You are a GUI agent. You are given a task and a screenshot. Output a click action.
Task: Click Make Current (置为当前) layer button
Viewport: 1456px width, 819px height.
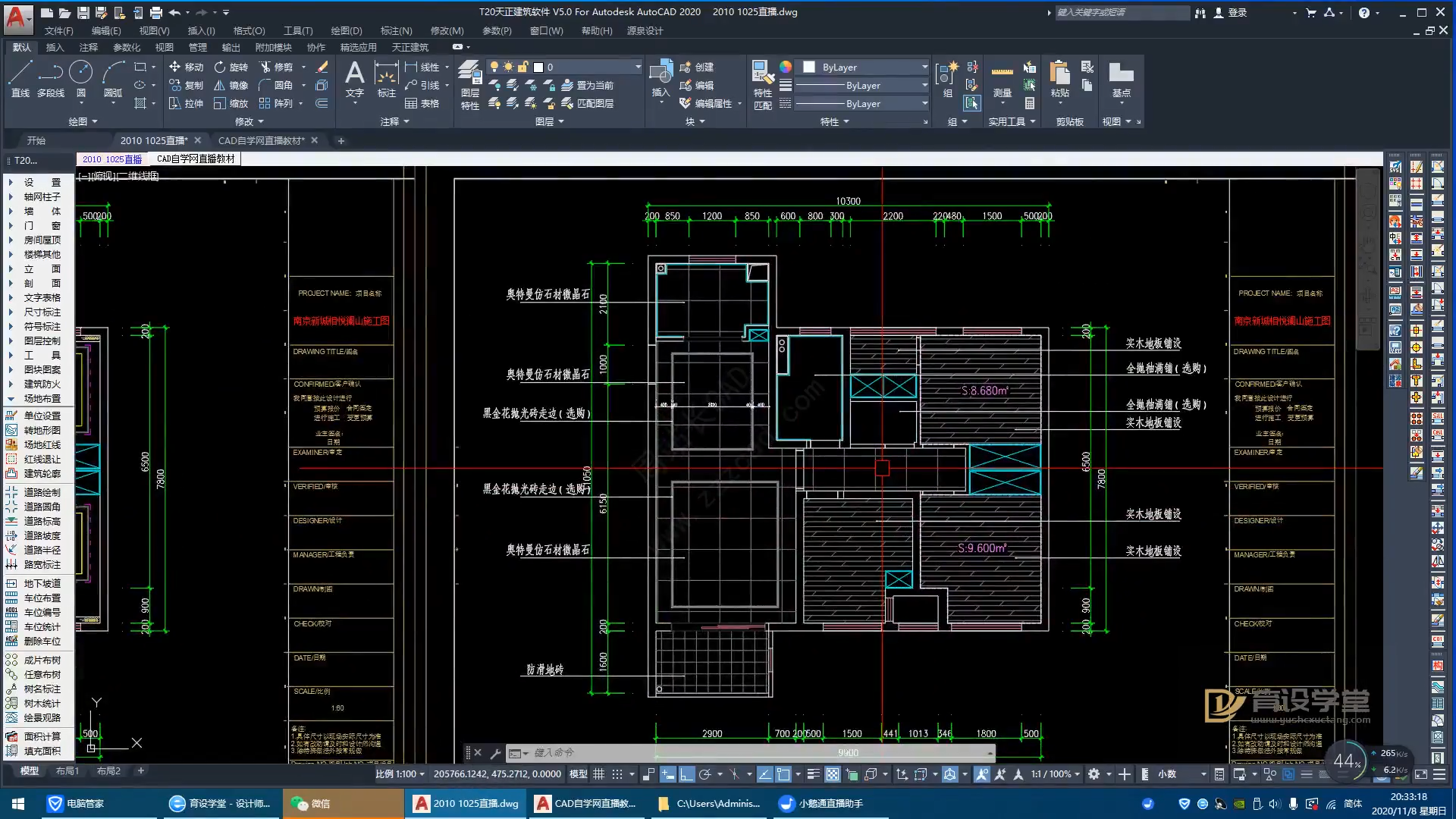pyautogui.click(x=587, y=85)
